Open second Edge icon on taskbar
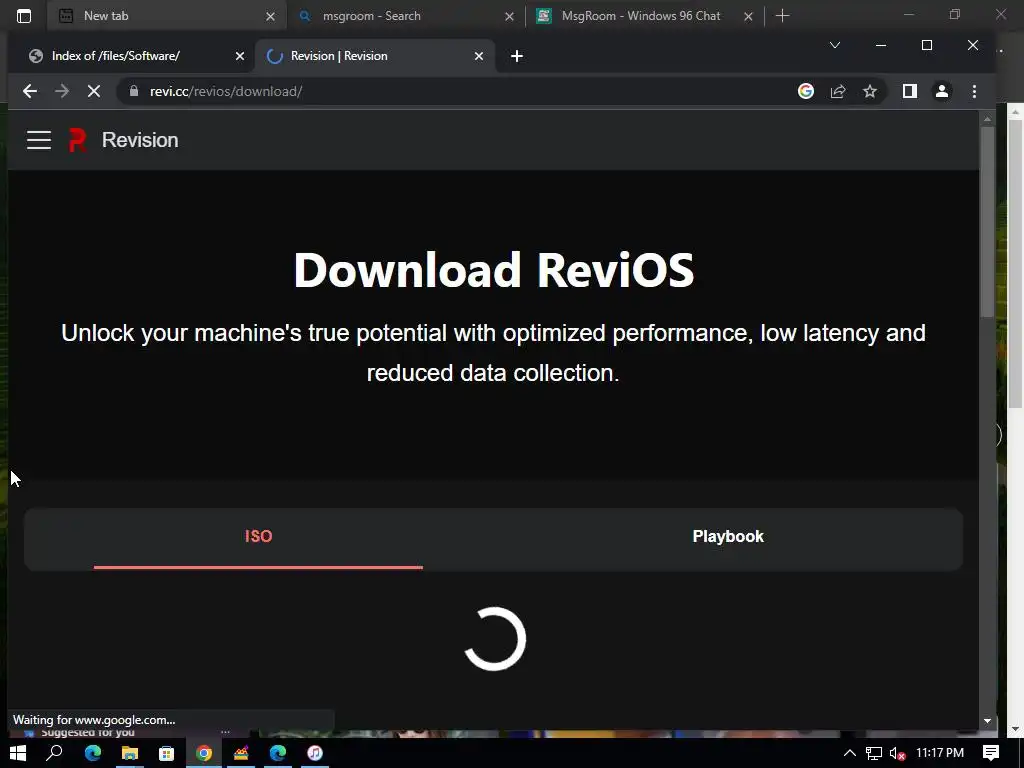Screen dimensions: 1024x768 (278, 753)
